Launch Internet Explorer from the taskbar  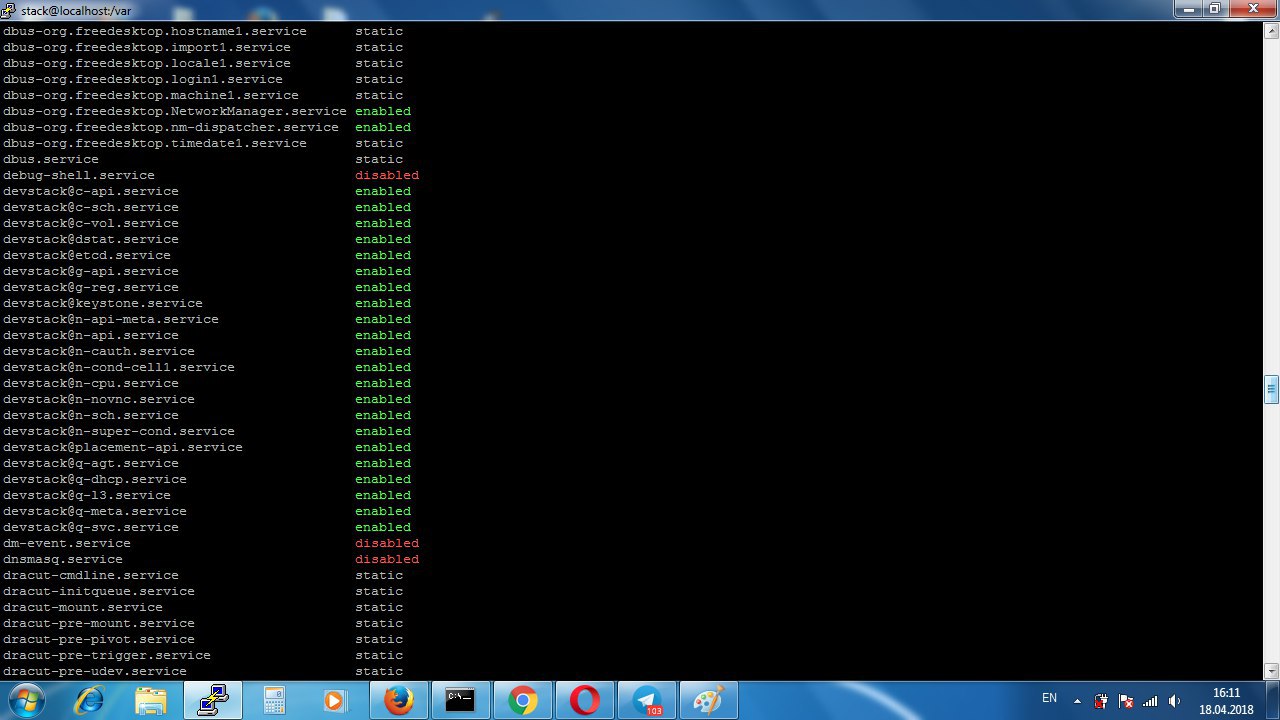click(x=90, y=701)
